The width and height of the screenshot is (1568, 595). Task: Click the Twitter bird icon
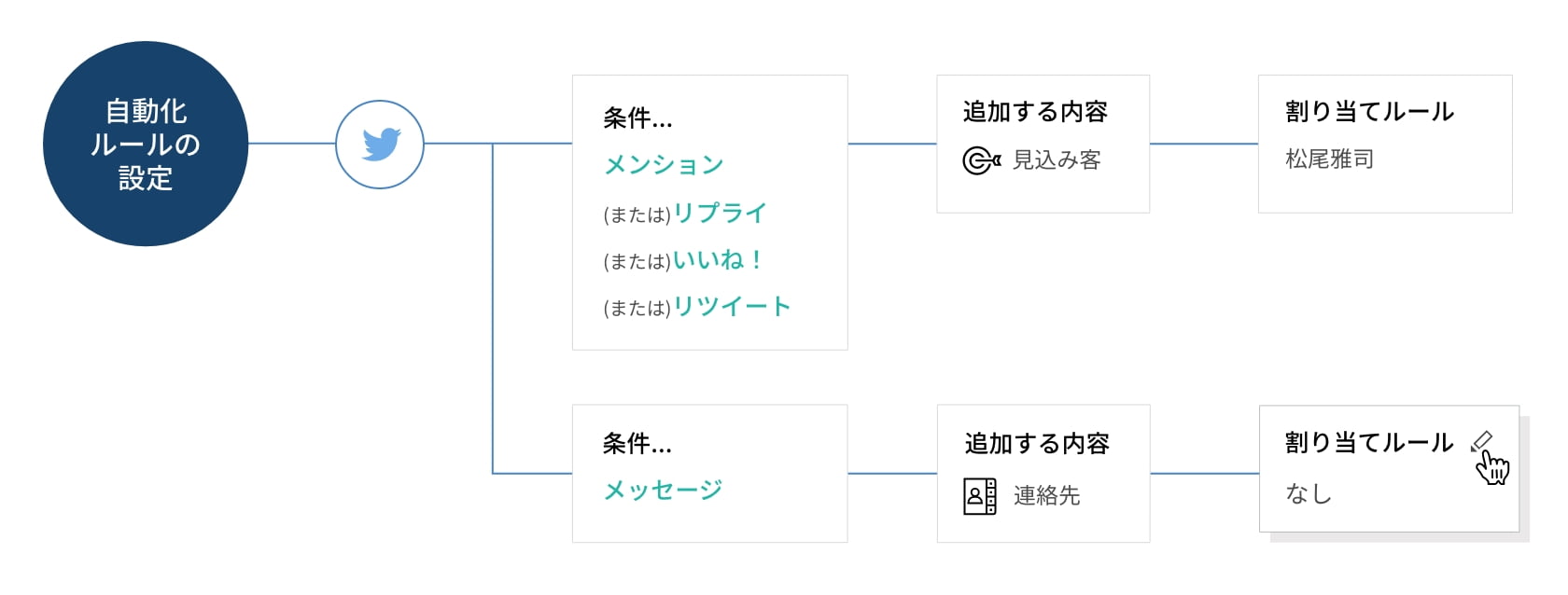pyautogui.click(x=380, y=145)
